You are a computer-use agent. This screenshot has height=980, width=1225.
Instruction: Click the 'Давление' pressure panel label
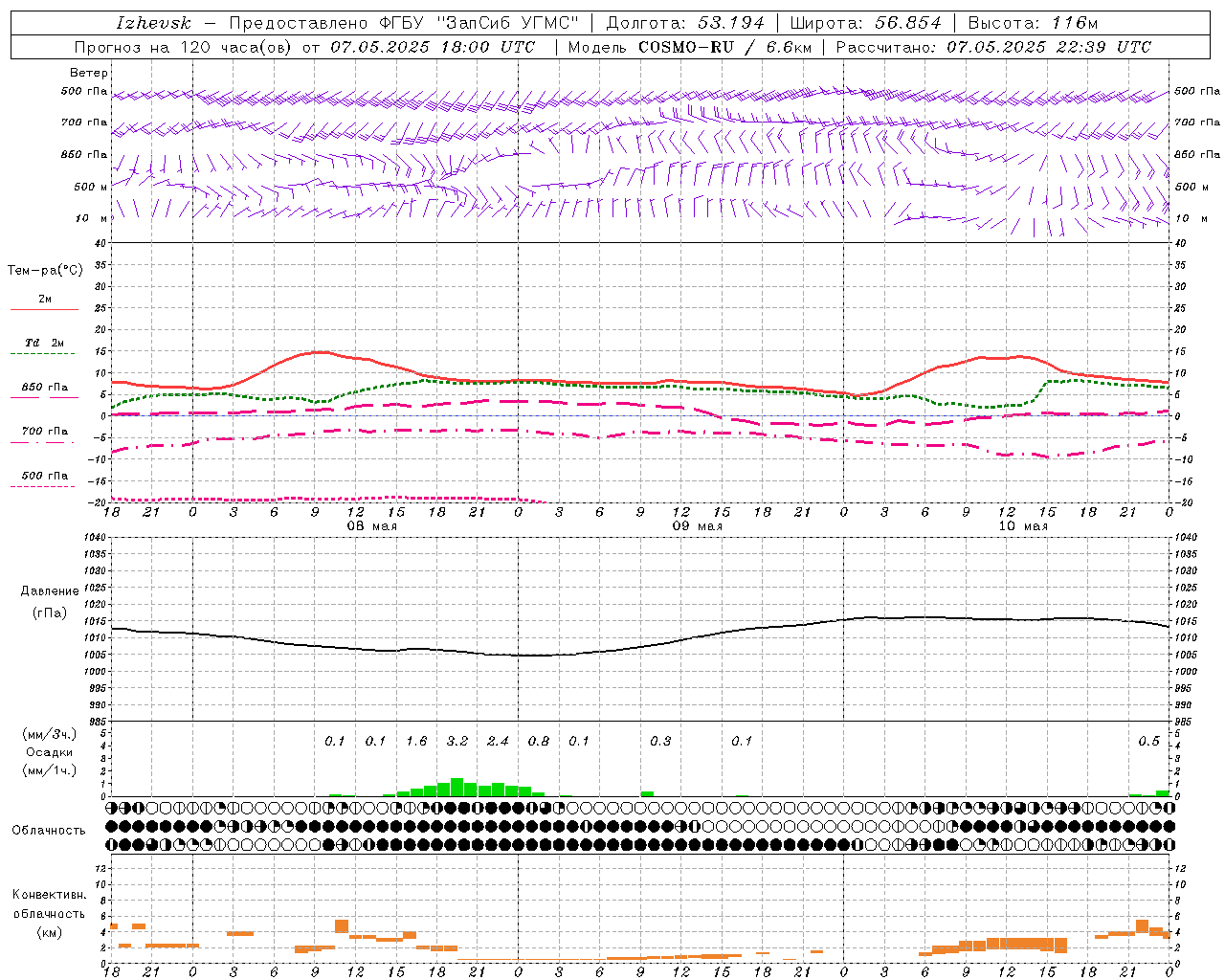(50, 591)
